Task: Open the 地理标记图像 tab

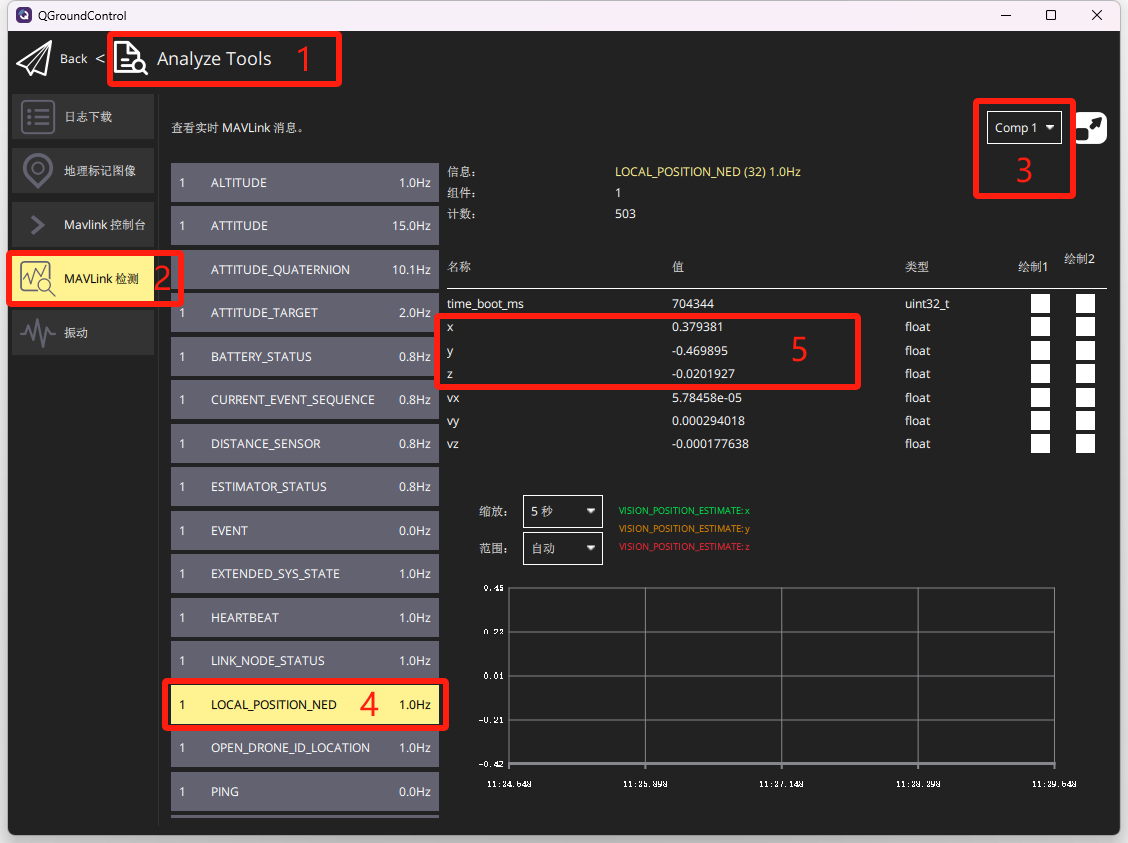Action: [83, 170]
